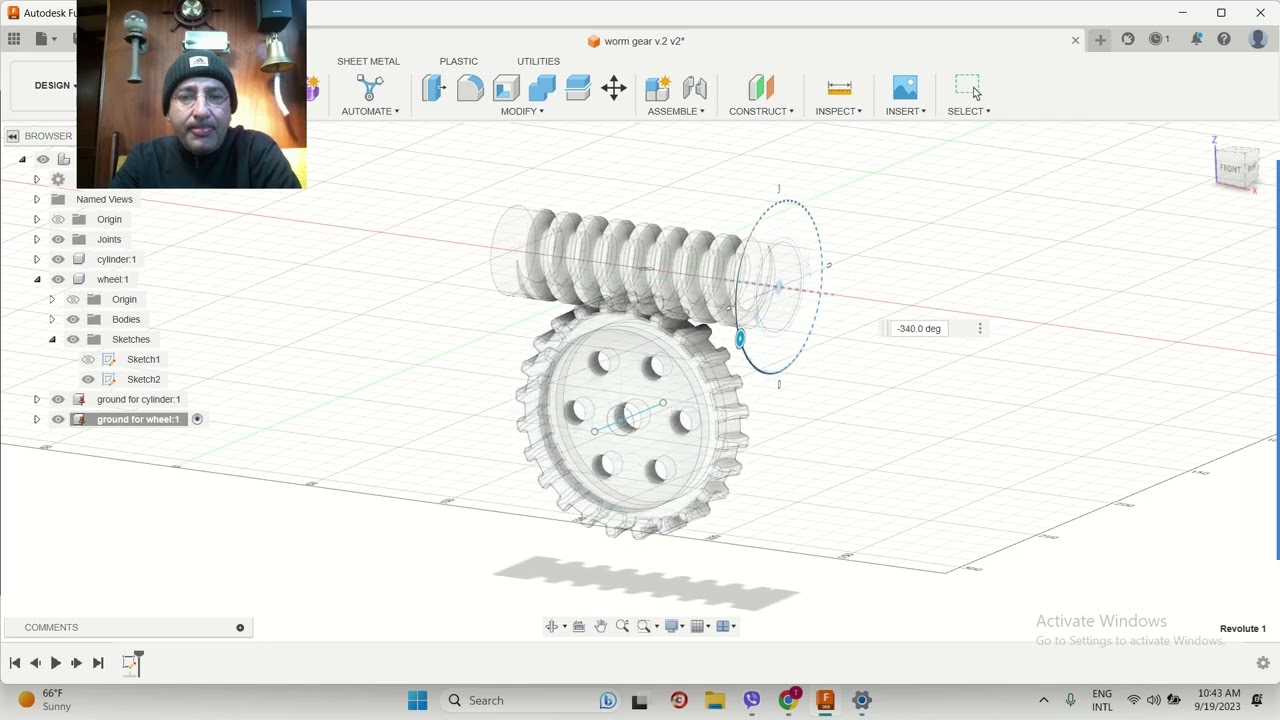Viewport: 1280px width, 720px height.
Task: Select the Offset Face modify tool
Action: [578, 88]
